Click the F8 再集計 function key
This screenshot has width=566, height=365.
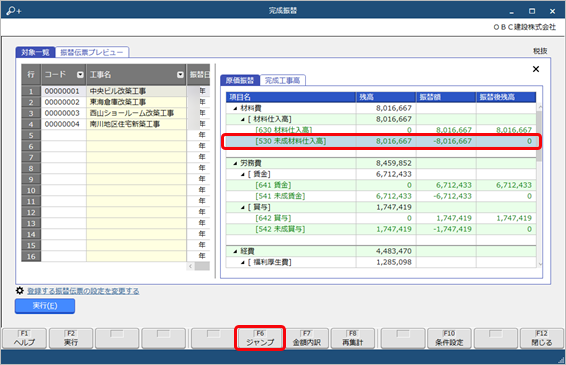tap(353, 338)
